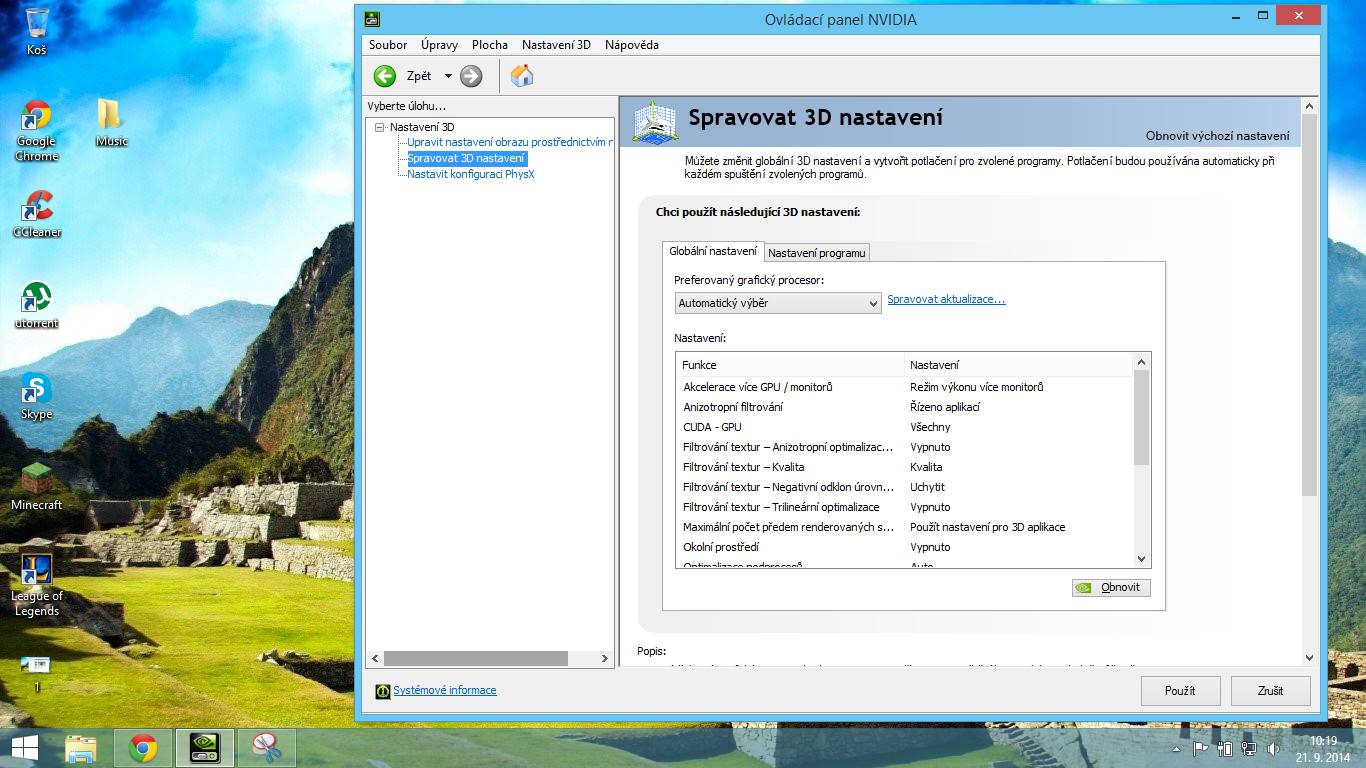The image size is (1366, 768).
Task: Open the Home icon in the toolbar
Action: (522, 76)
